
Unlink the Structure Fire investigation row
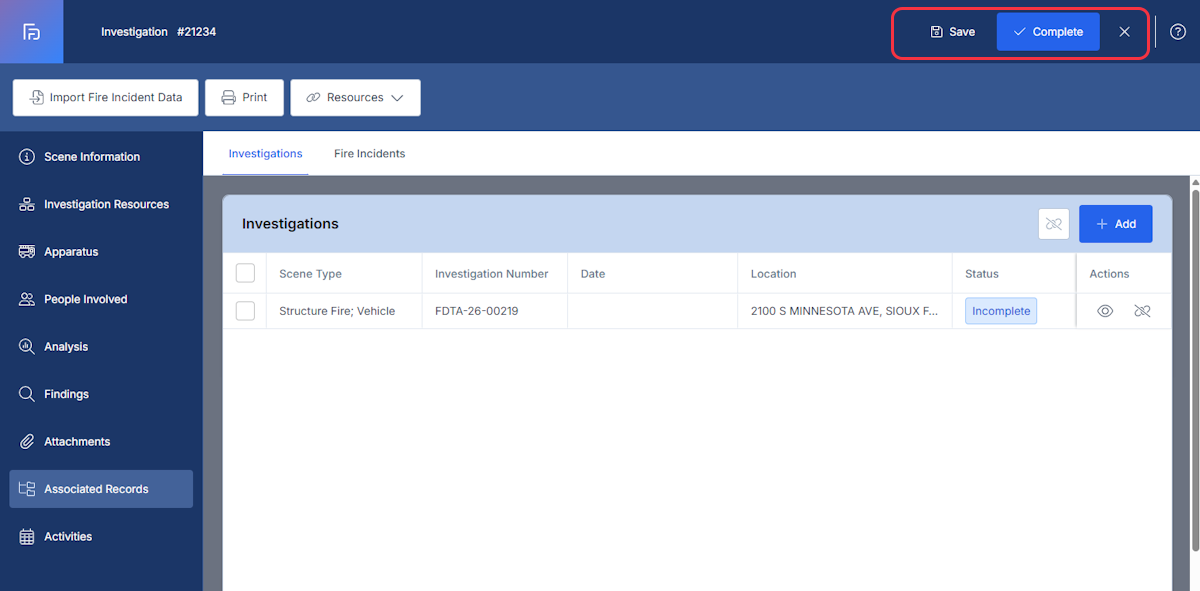1142,311
